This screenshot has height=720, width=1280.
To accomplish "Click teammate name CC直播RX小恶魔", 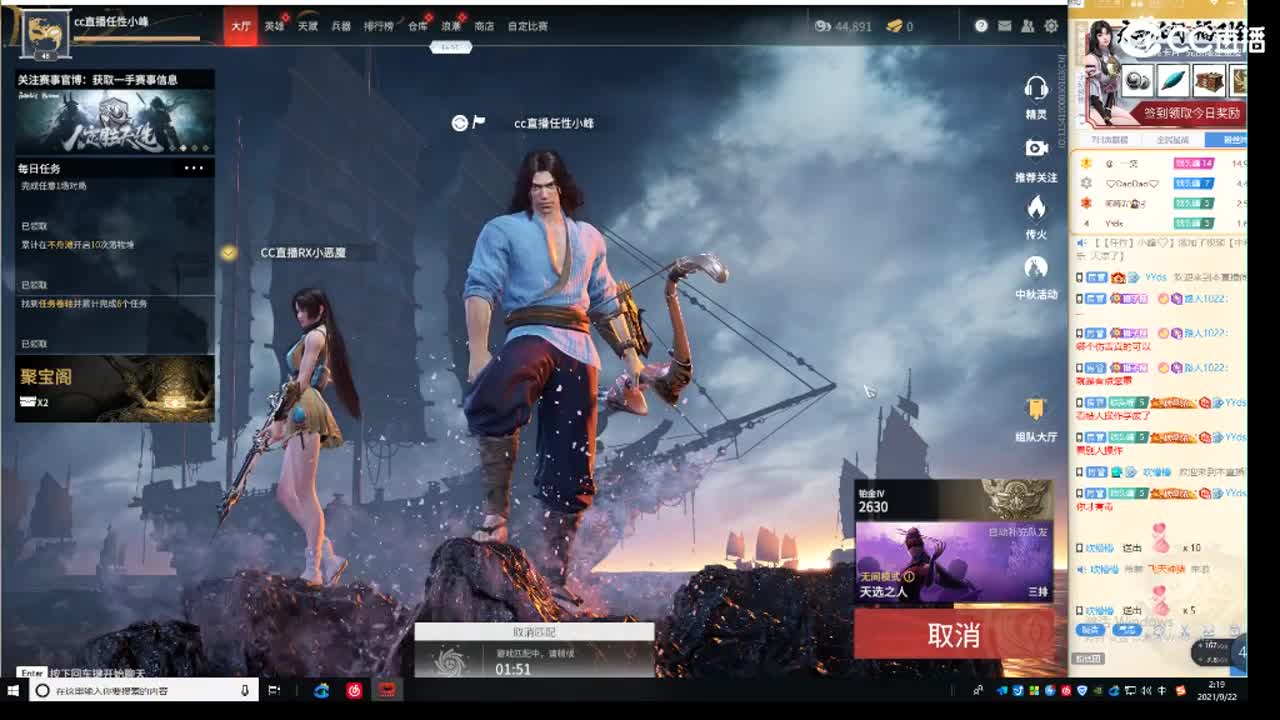I will 303,253.
